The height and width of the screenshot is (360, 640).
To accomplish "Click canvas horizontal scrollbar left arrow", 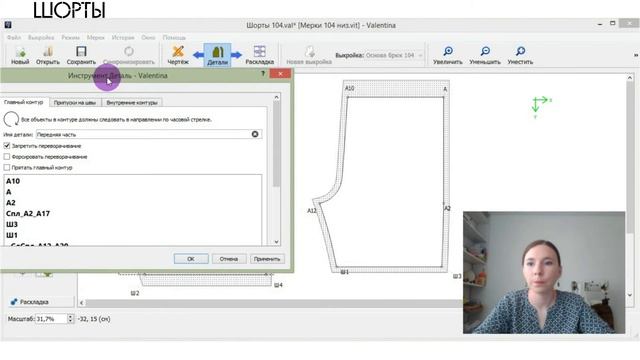I will click(82, 303).
